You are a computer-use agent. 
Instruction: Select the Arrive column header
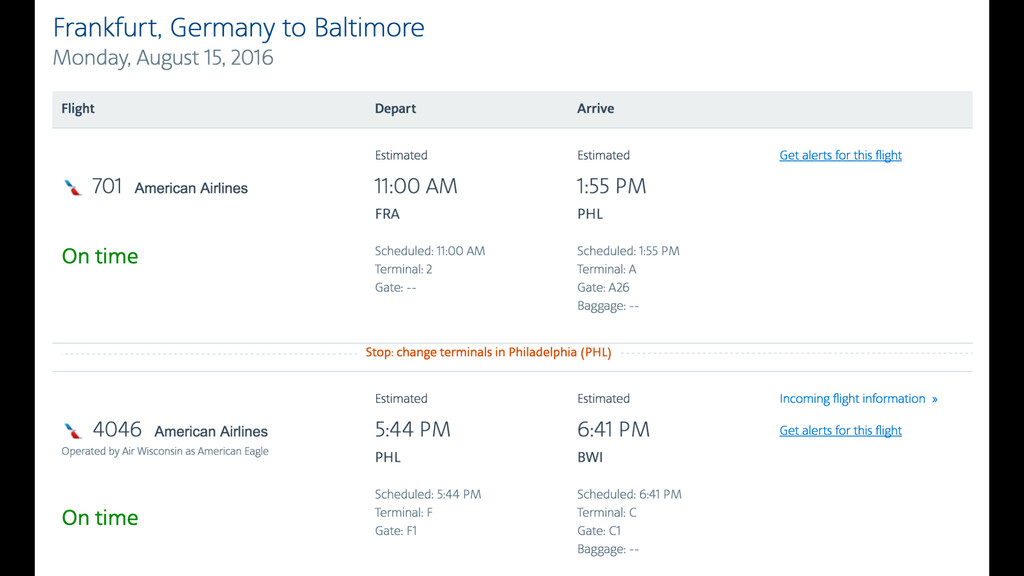click(x=595, y=108)
